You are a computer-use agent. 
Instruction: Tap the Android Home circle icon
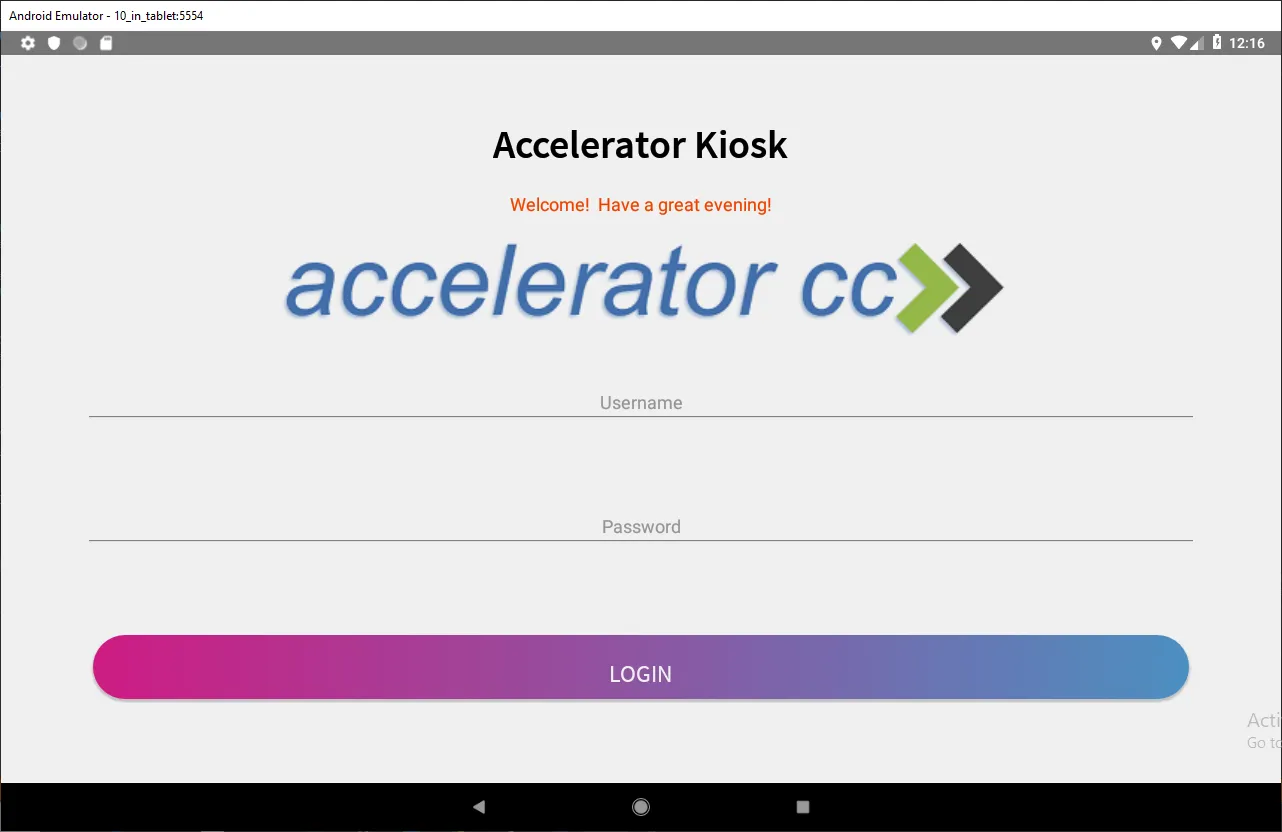[641, 807]
